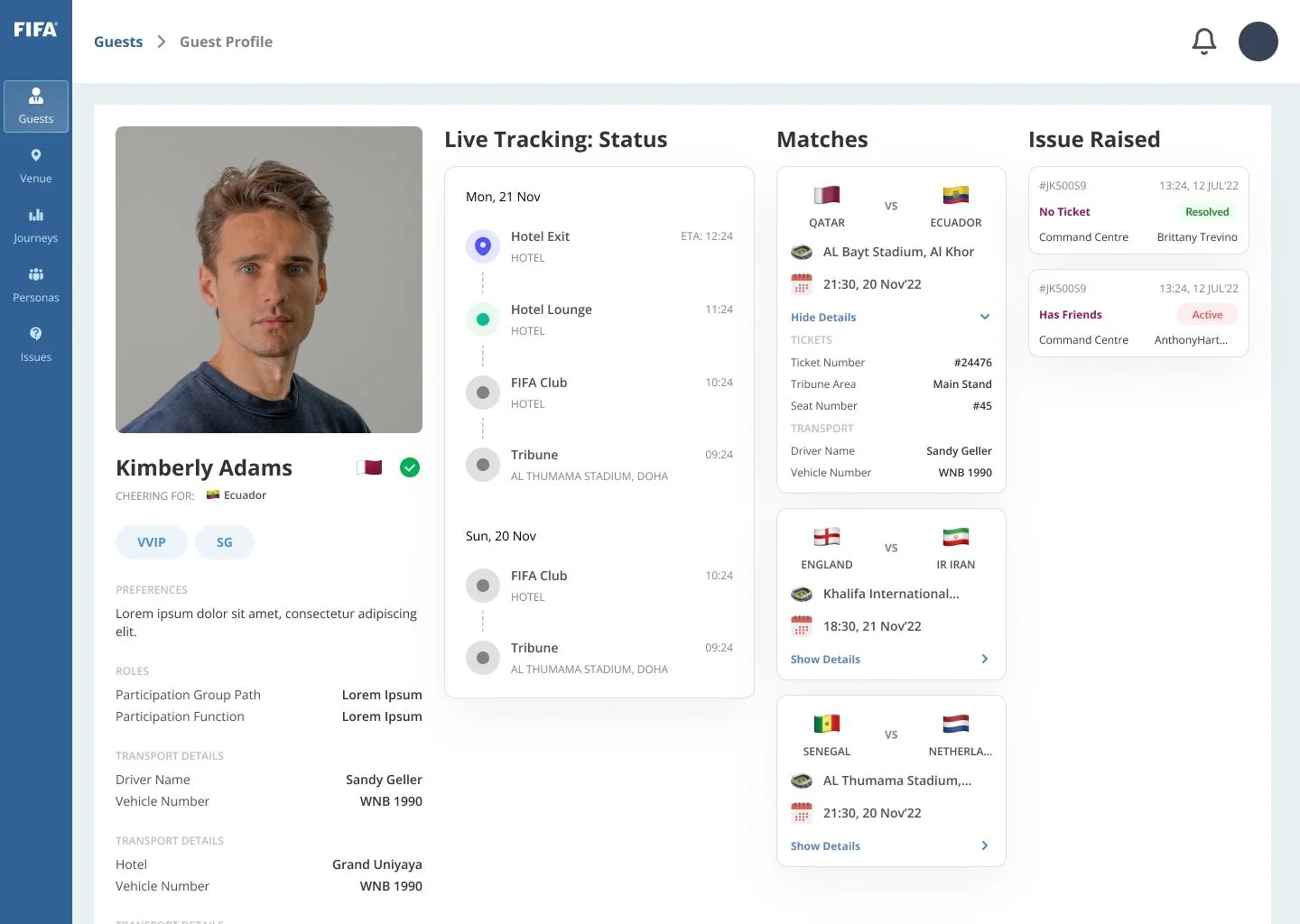This screenshot has width=1300, height=924.
Task: Click Brittany Trevino in issue card
Action: click(x=1197, y=237)
